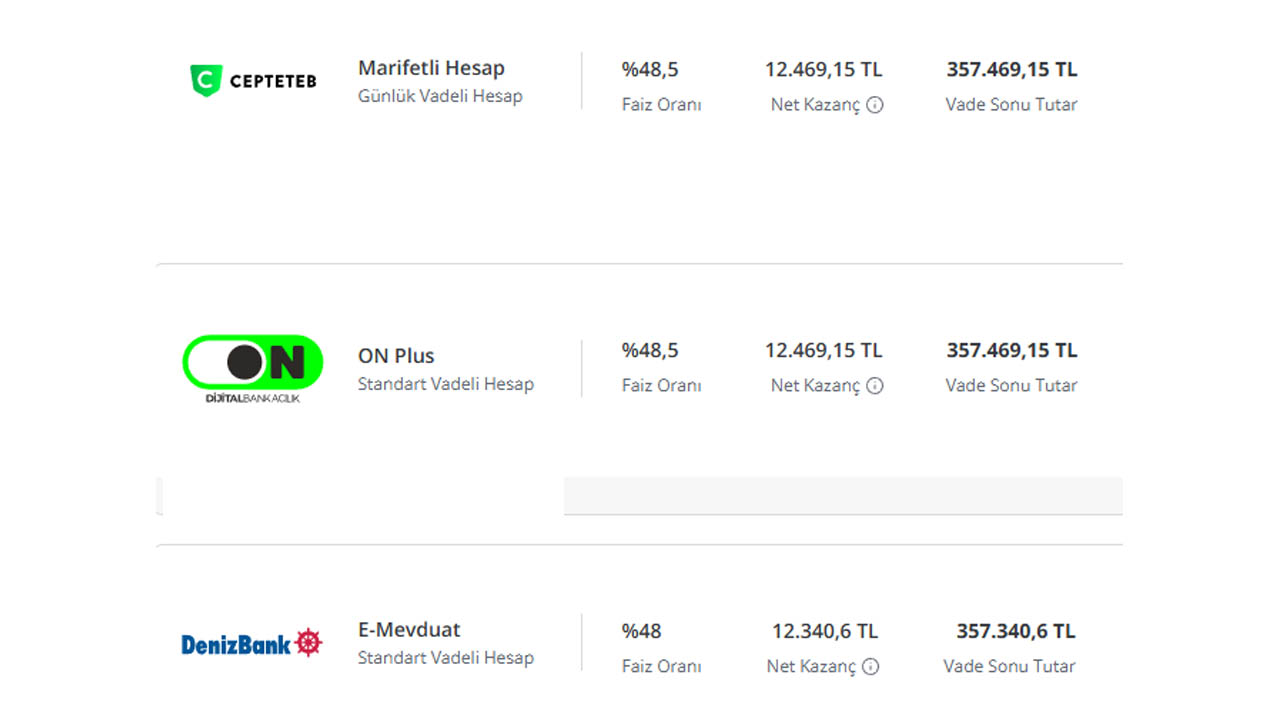Open info icon beside ON Plus Net Kazanç

coord(875,386)
